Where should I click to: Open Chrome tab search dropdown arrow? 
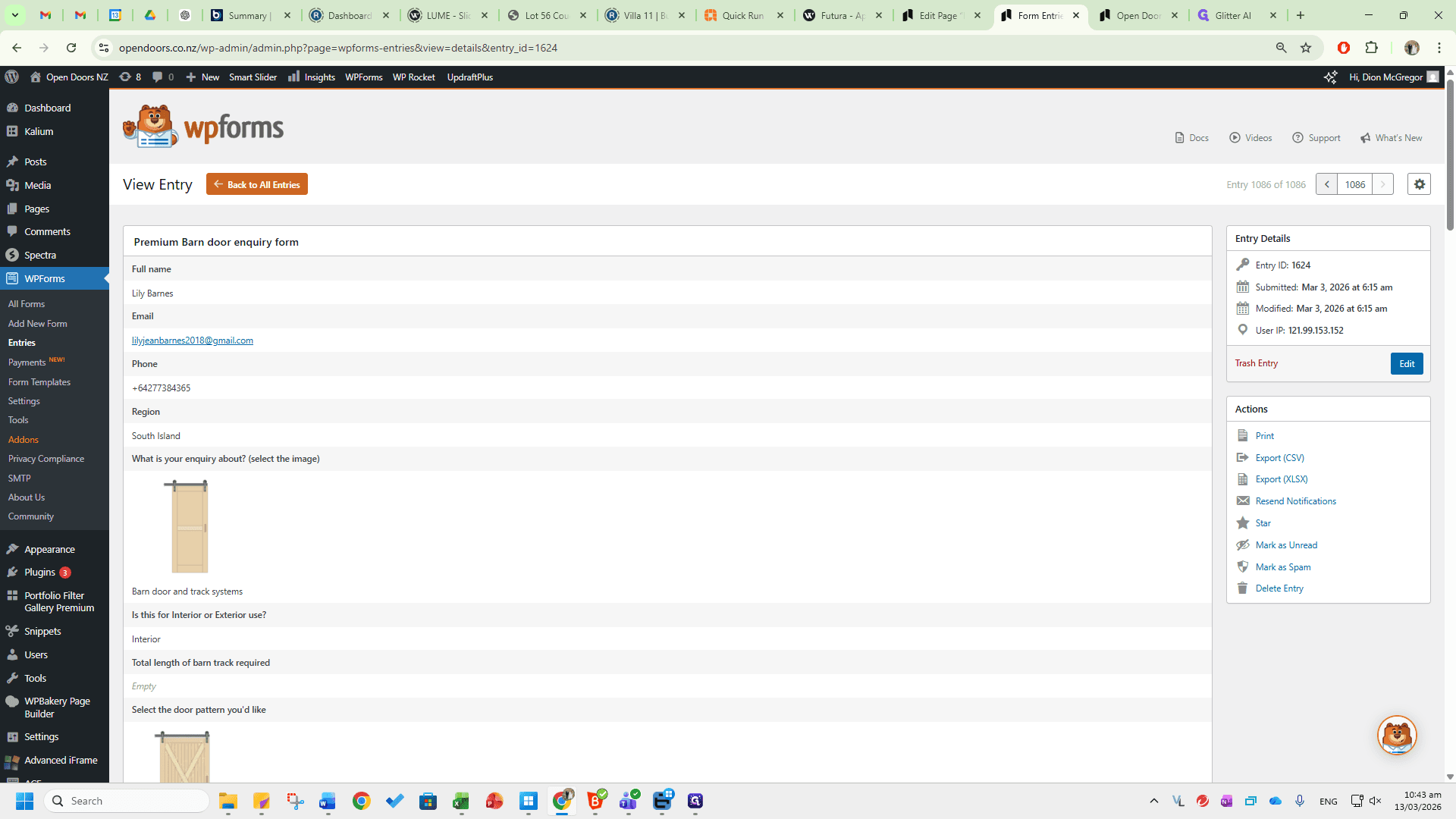pos(14,15)
